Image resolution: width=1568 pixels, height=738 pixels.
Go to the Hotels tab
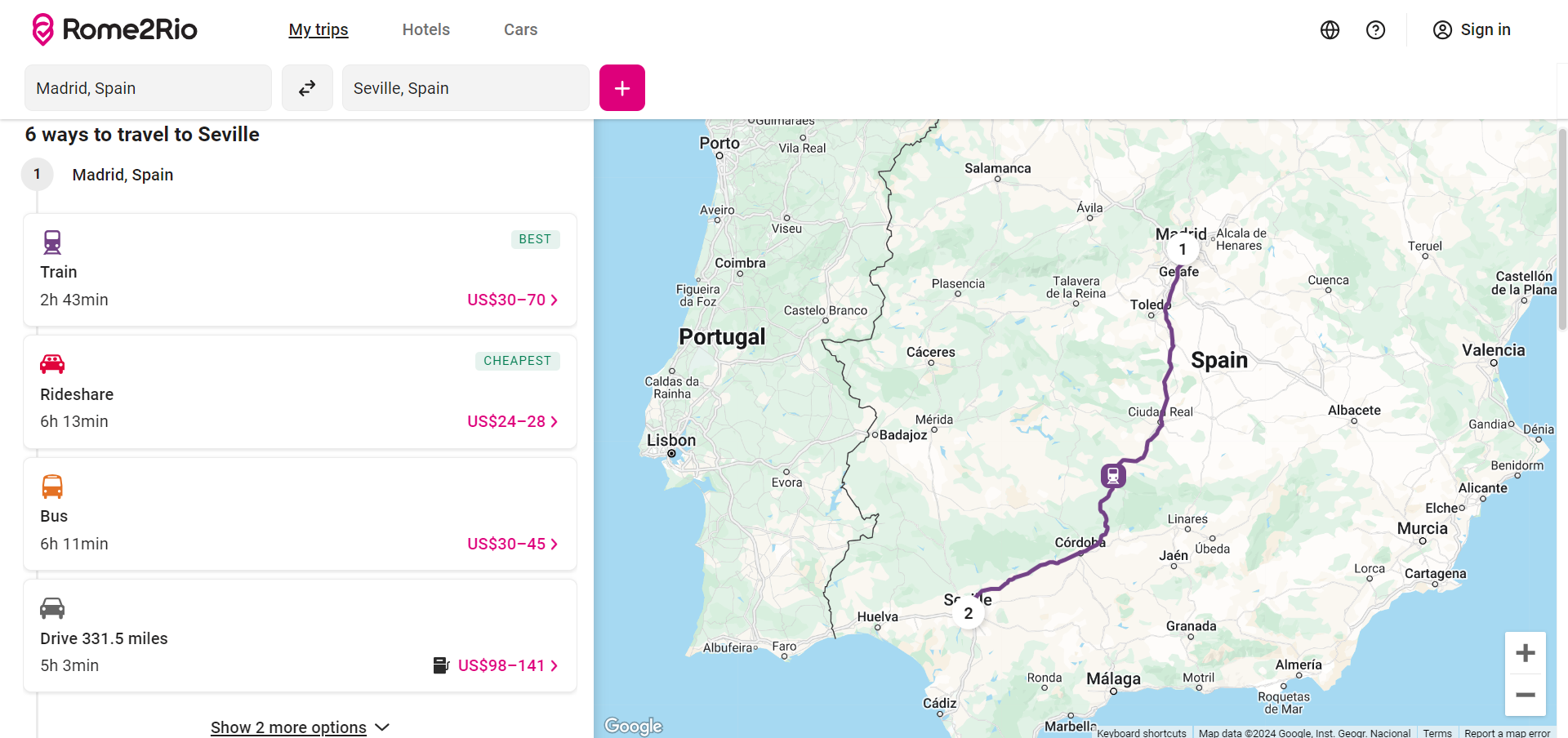[x=426, y=29]
